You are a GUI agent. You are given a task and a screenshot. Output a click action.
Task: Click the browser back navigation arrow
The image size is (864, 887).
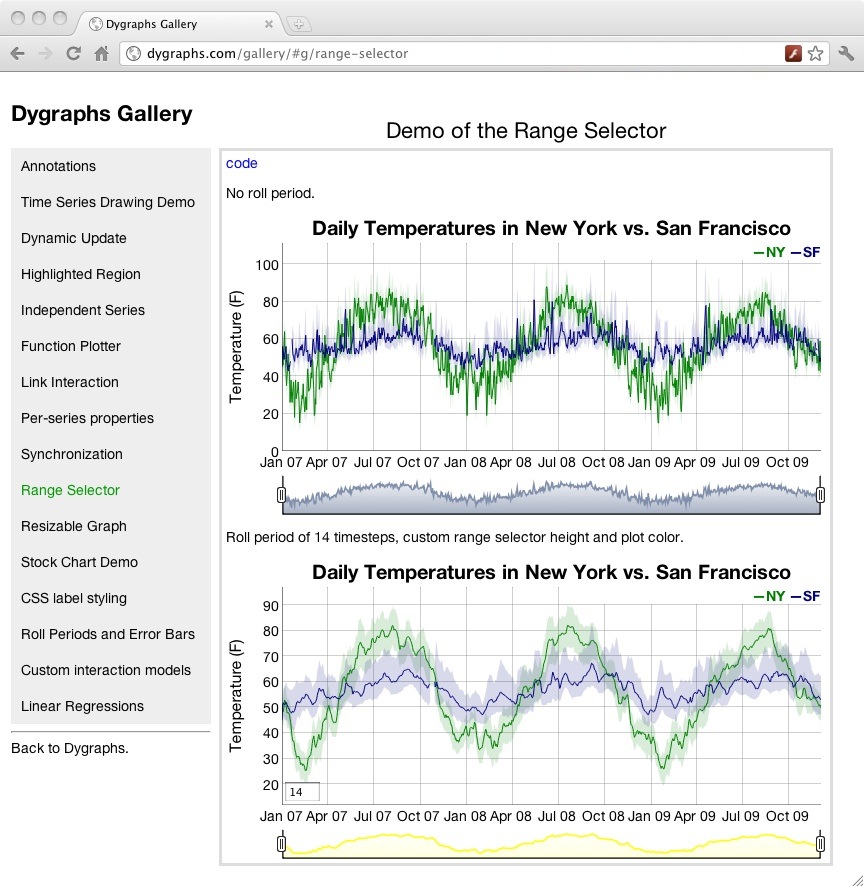click(18, 54)
